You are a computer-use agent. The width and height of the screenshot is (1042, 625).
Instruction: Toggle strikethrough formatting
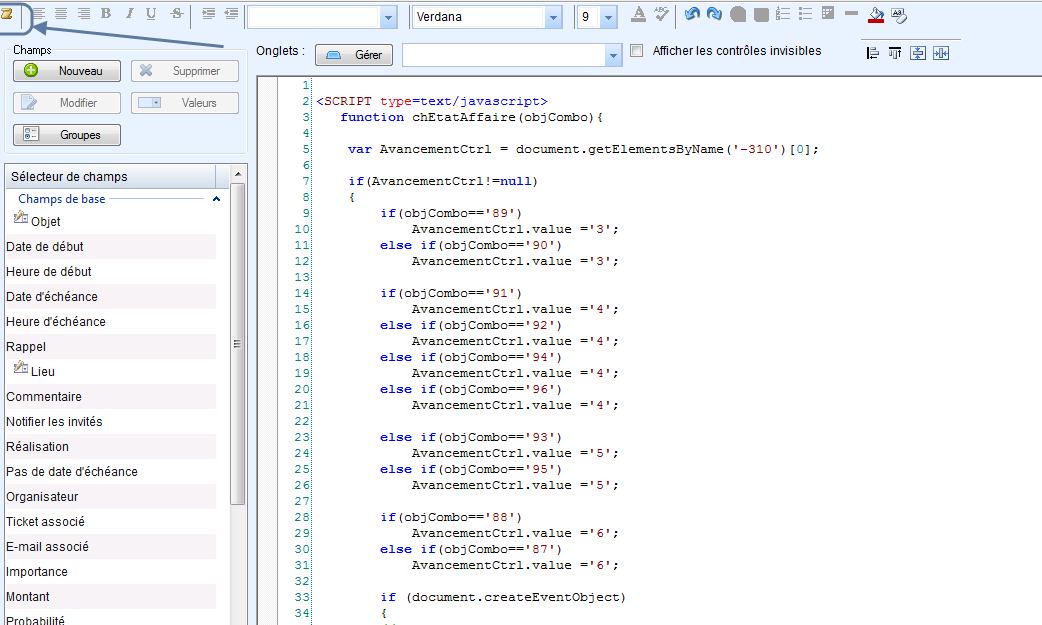click(x=176, y=13)
